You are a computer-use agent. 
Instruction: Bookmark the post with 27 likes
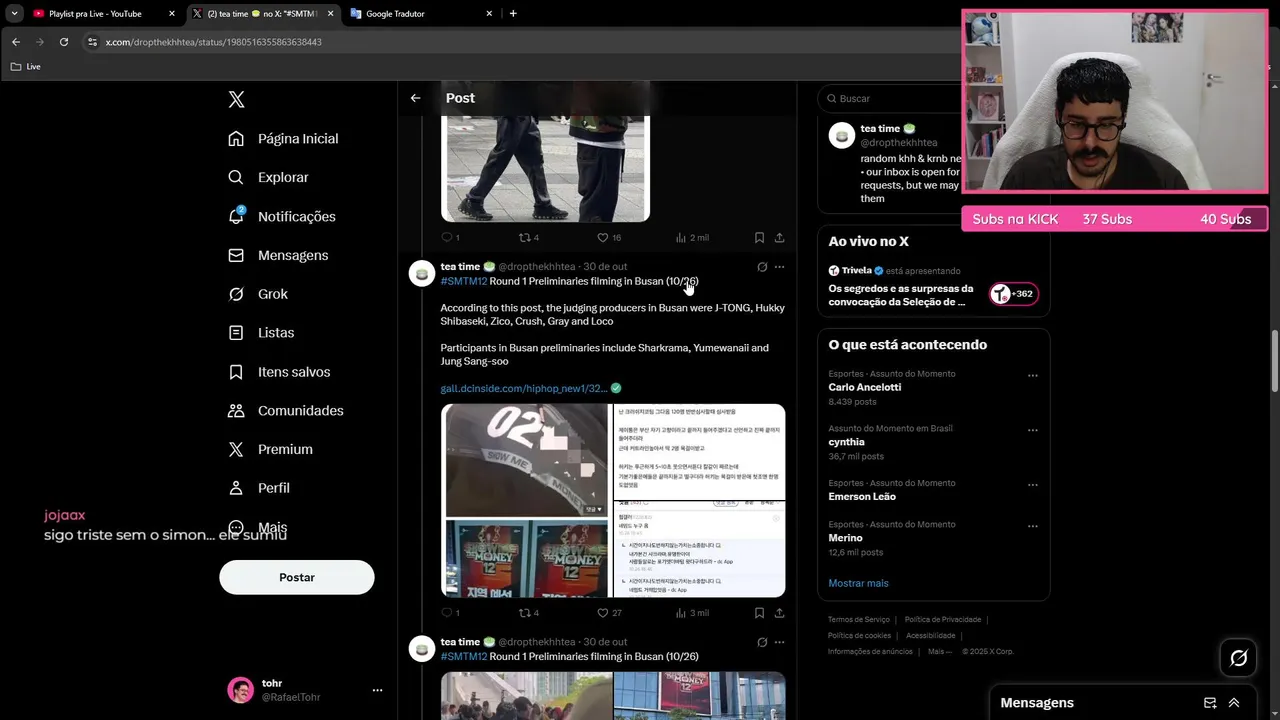coord(759,613)
